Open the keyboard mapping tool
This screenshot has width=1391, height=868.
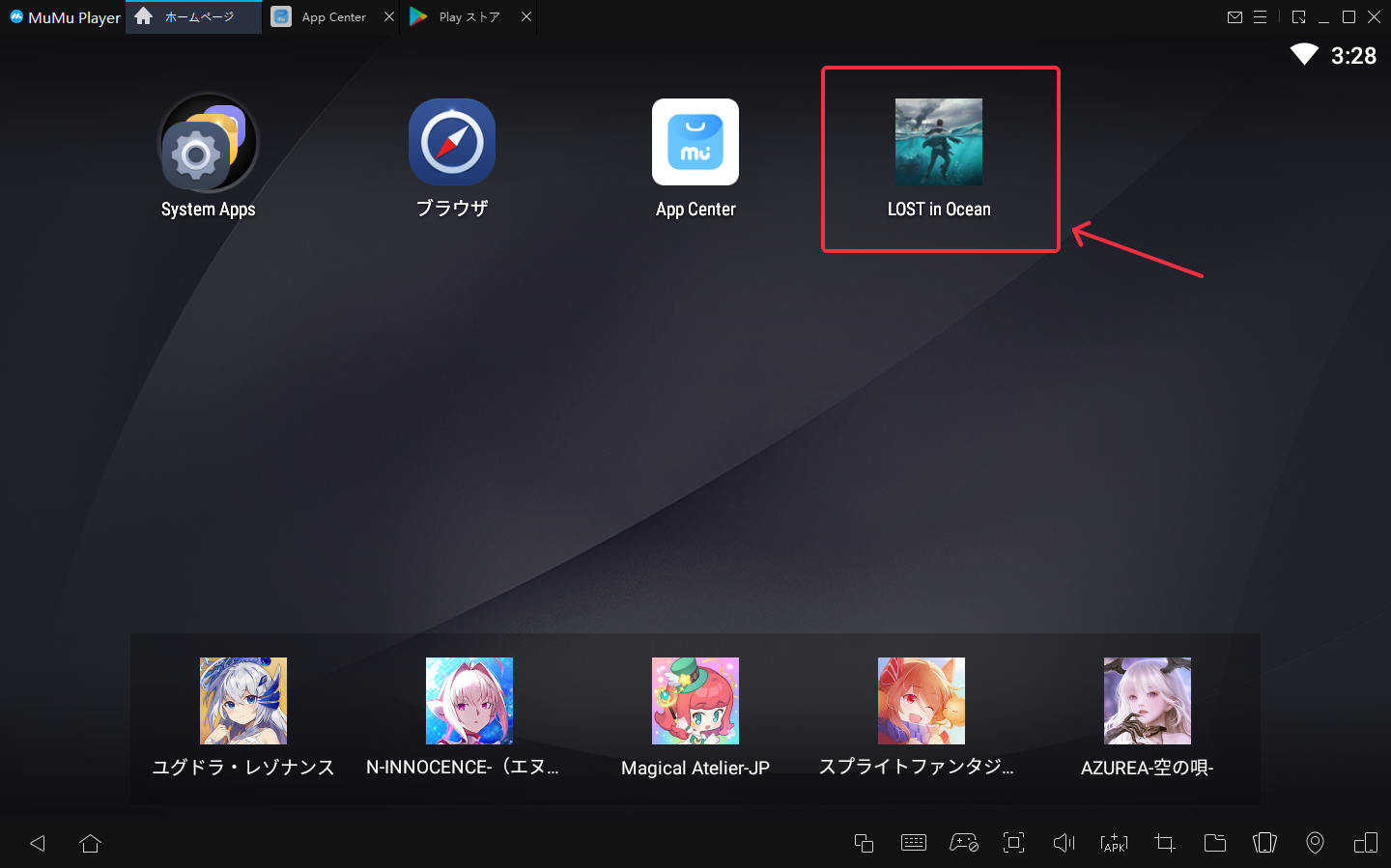[x=914, y=843]
